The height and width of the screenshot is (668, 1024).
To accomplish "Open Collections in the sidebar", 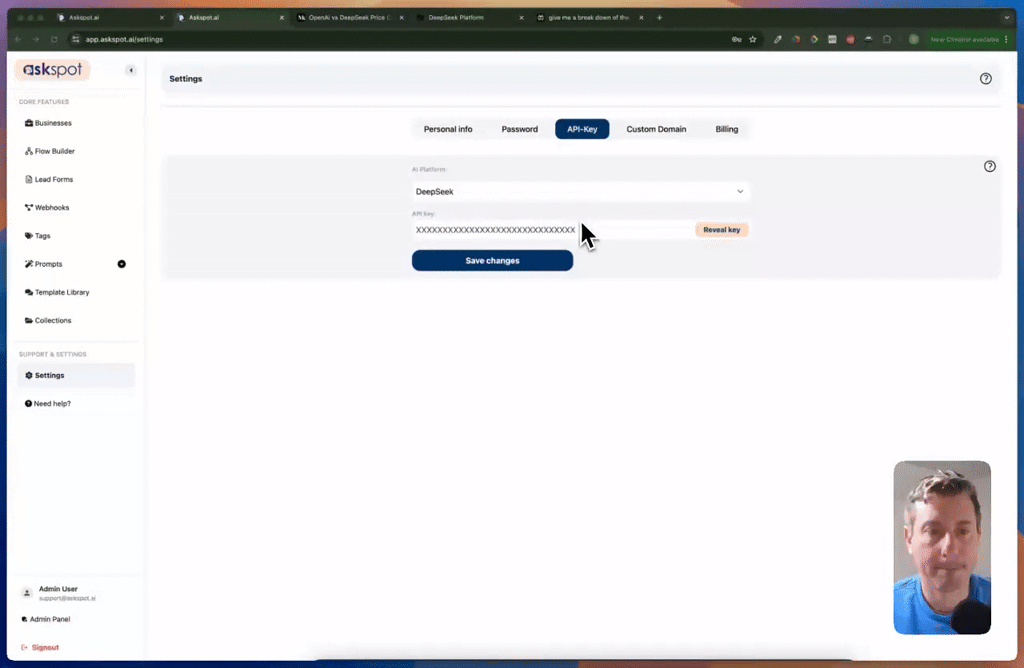I will [x=48, y=321].
